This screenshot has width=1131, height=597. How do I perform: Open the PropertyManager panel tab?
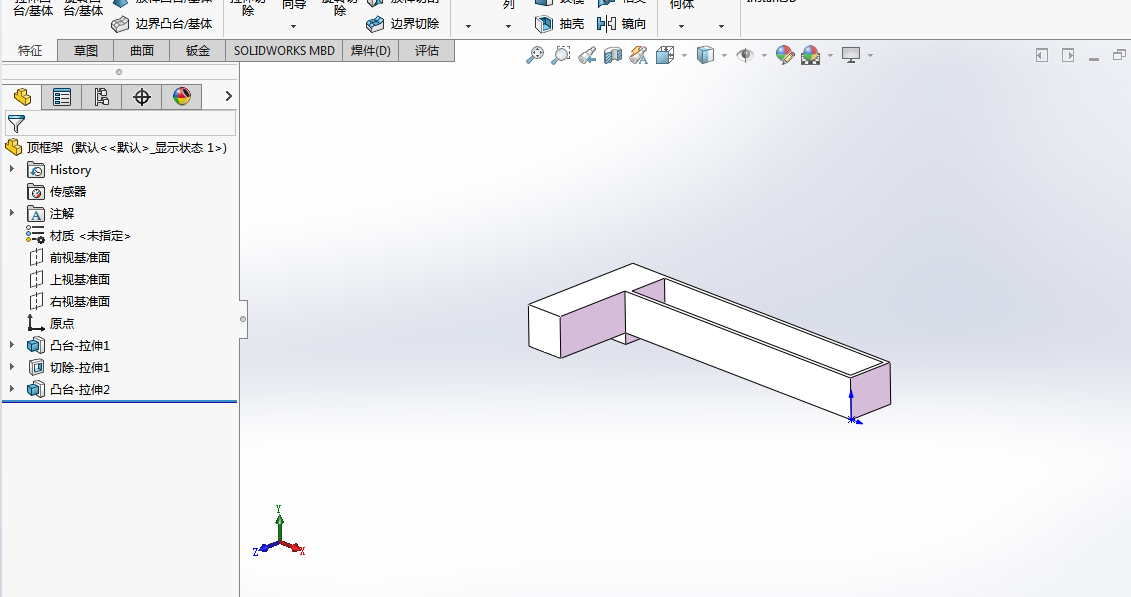(62, 97)
